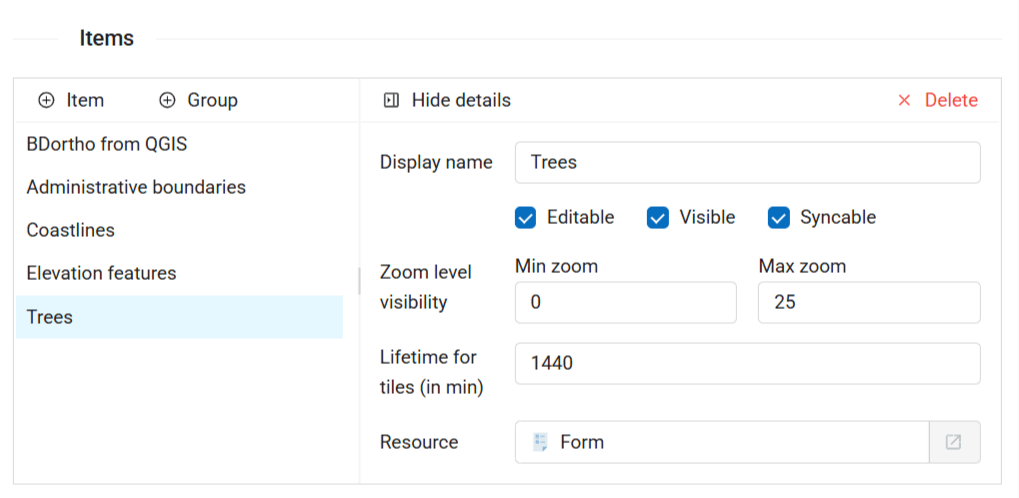This screenshot has width=1019, height=498.
Task: Click the Hide details panel icon
Action: (391, 100)
